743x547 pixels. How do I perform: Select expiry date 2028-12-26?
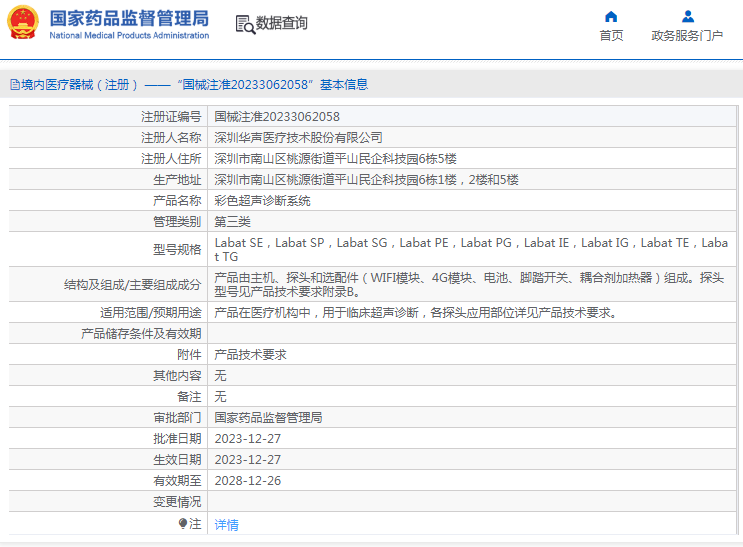click(247, 481)
